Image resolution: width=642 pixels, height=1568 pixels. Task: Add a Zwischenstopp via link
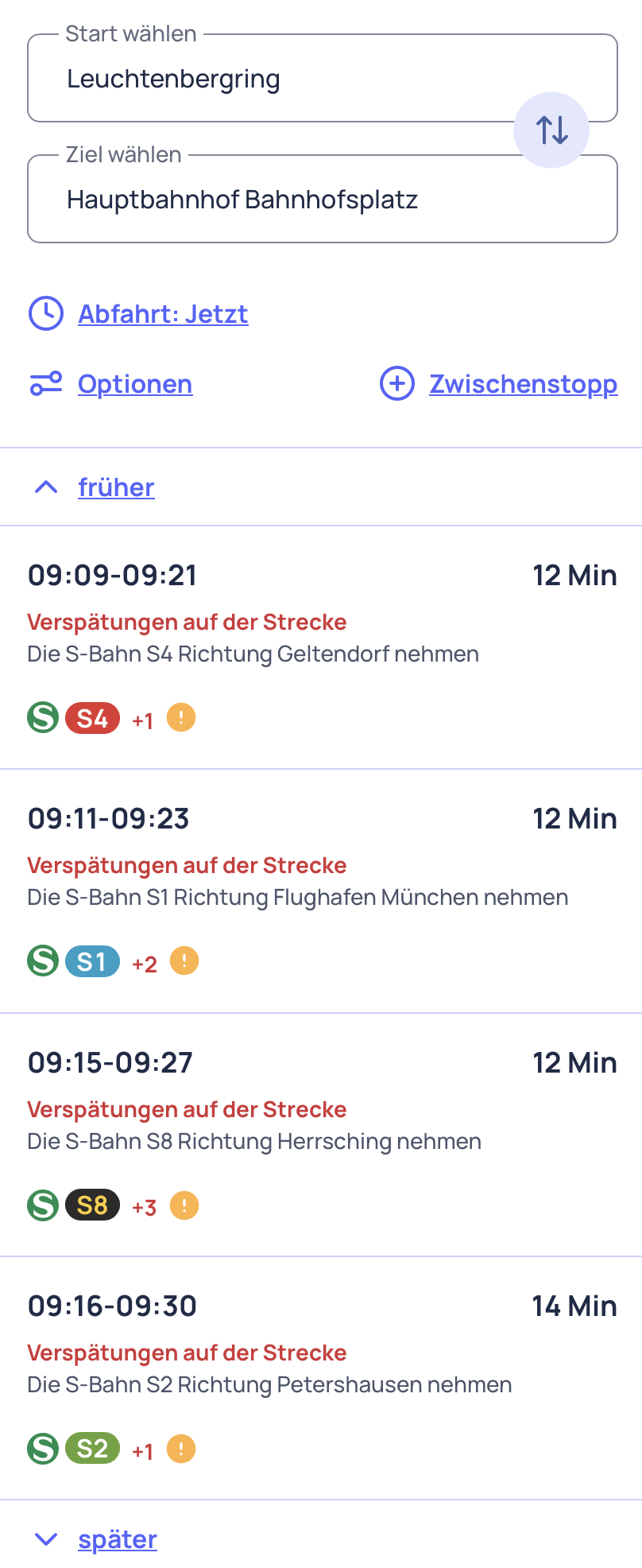(524, 384)
